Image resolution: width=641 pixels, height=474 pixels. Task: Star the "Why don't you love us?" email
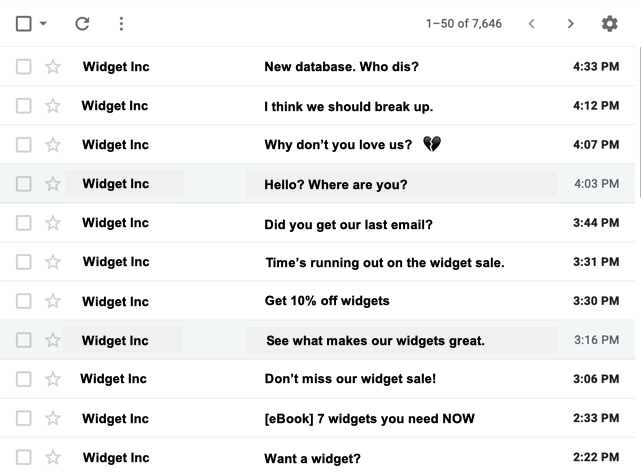tap(53, 145)
